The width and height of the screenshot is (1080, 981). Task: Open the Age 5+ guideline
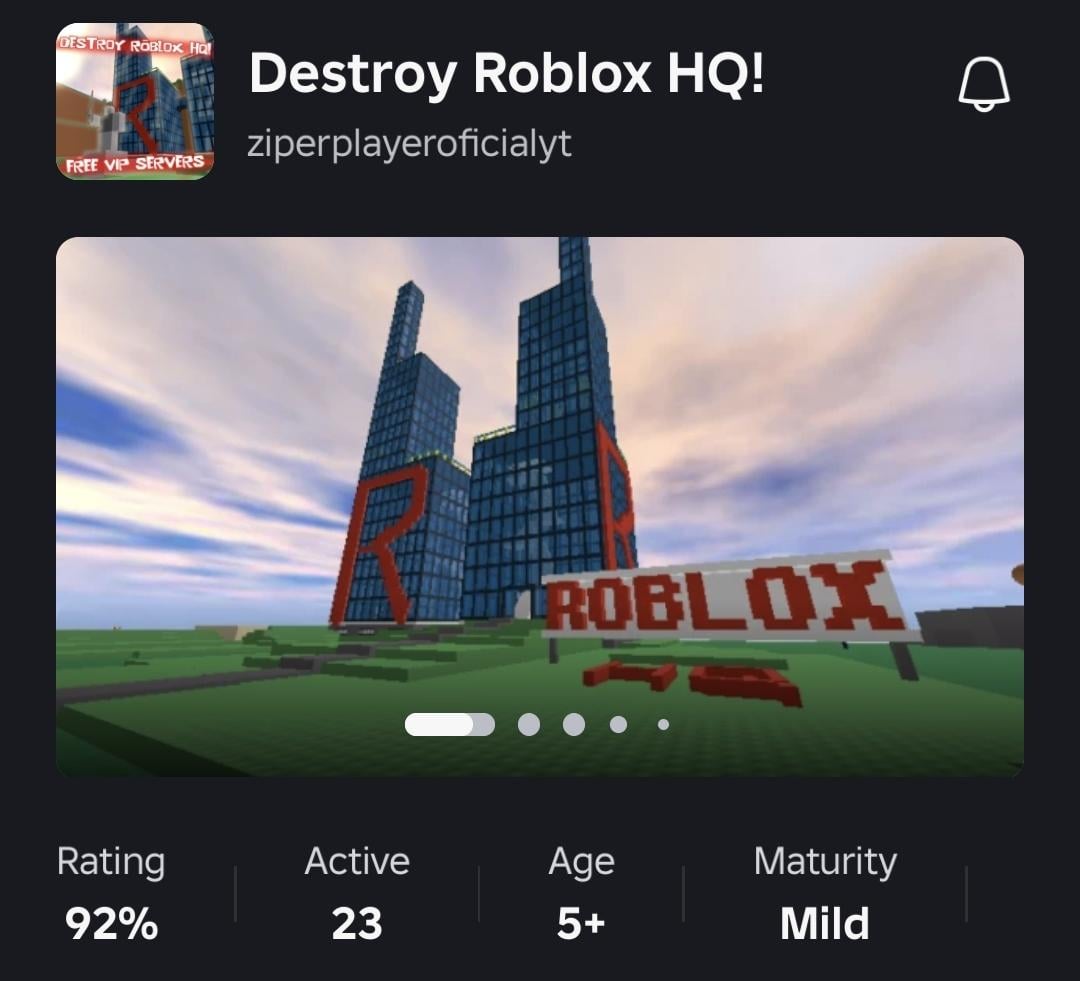point(581,893)
